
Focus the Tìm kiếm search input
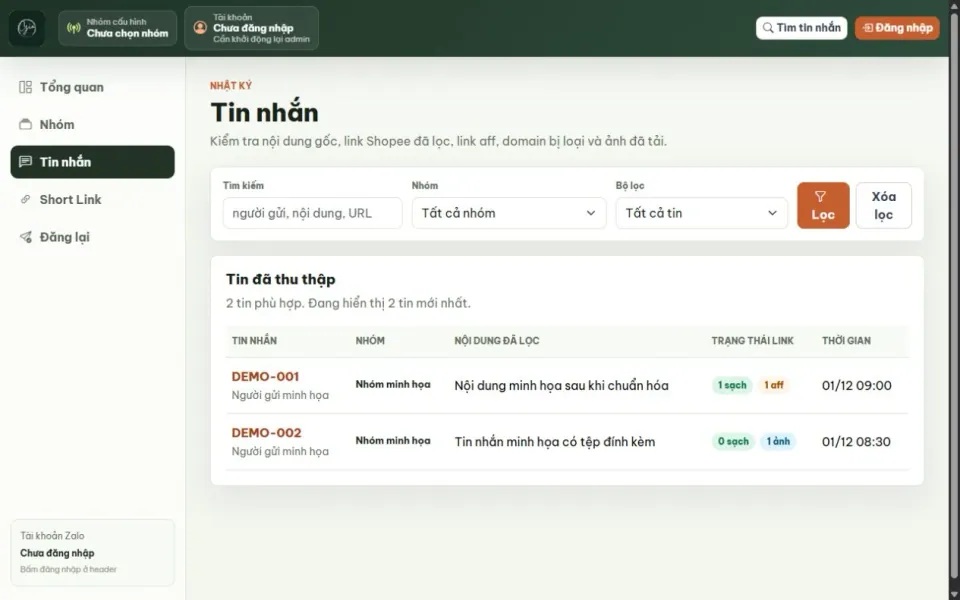pyautogui.click(x=312, y=213)
